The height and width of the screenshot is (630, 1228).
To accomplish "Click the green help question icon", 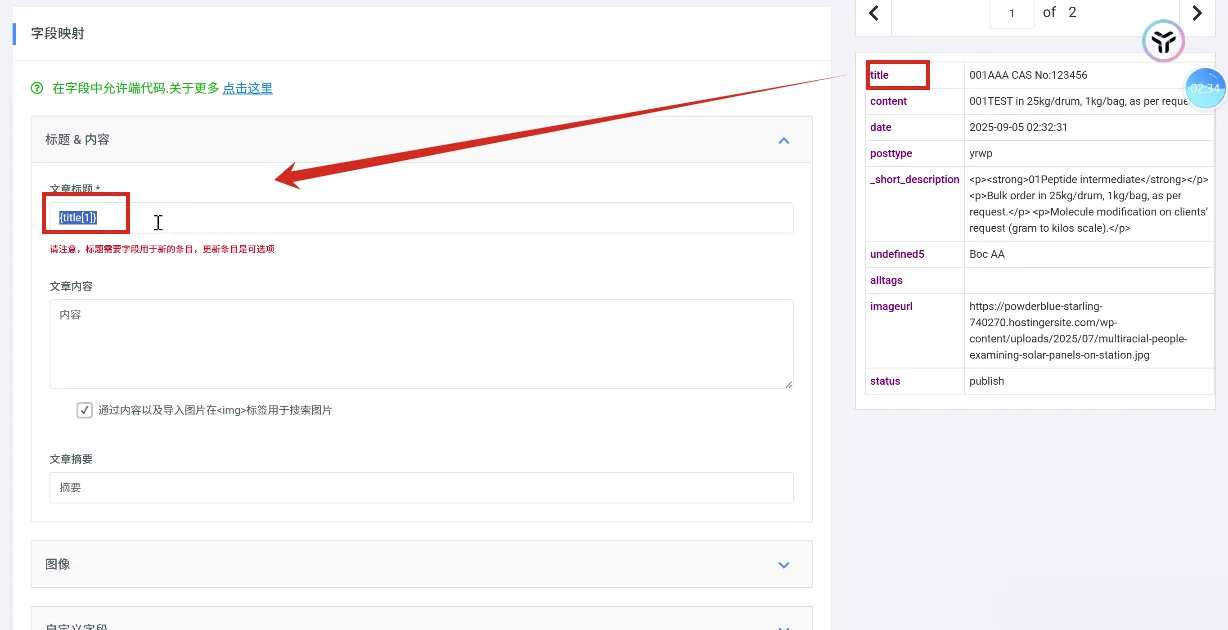I will click(38, 88).
